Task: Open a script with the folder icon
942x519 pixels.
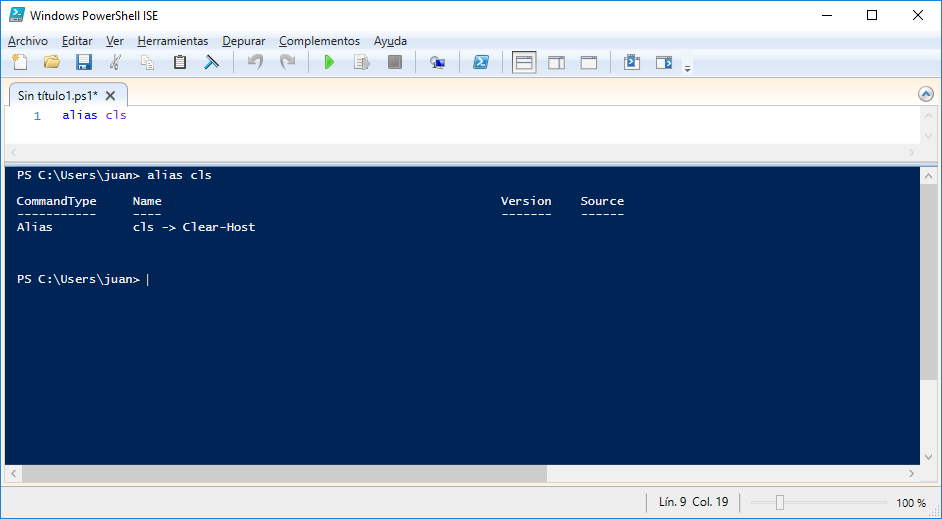Action: [x=52, y=62]
